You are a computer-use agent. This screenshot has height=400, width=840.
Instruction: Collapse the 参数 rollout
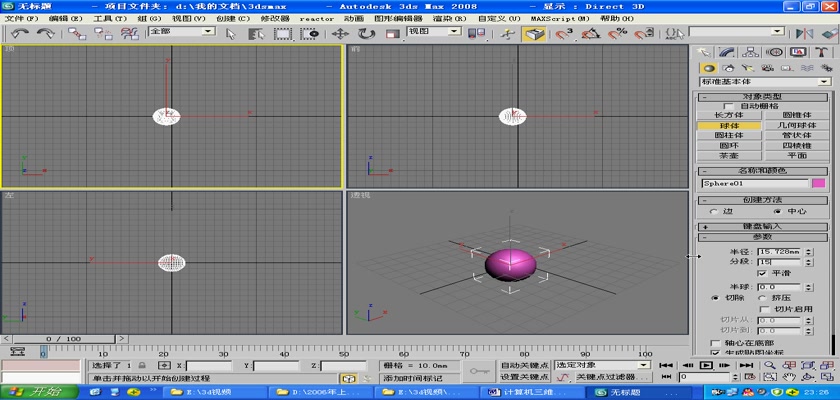763,237
